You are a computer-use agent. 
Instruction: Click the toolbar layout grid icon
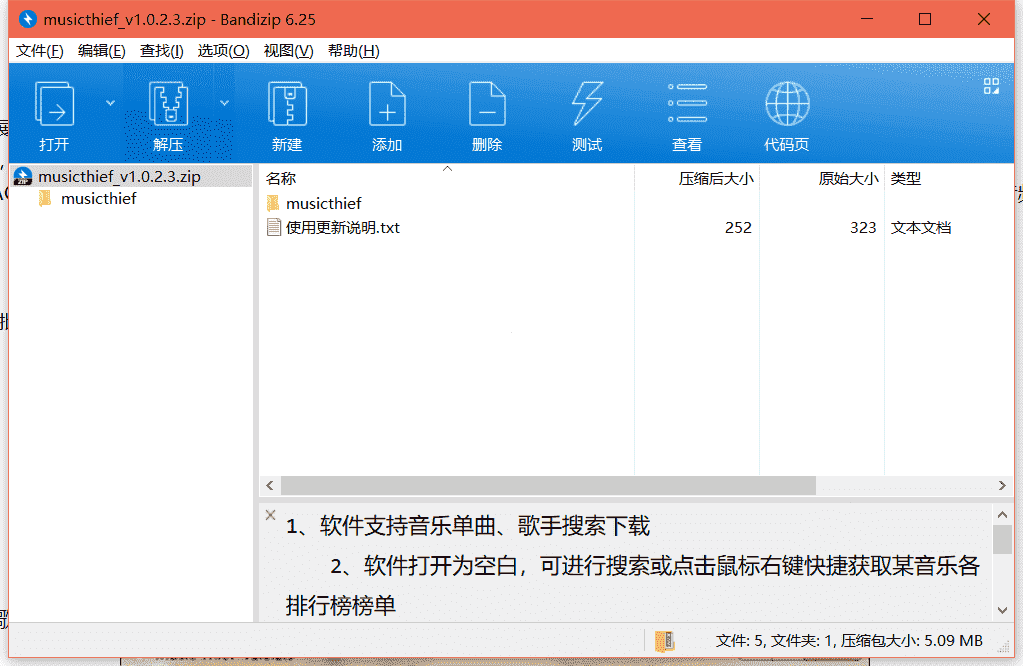[x=991, y=86]
